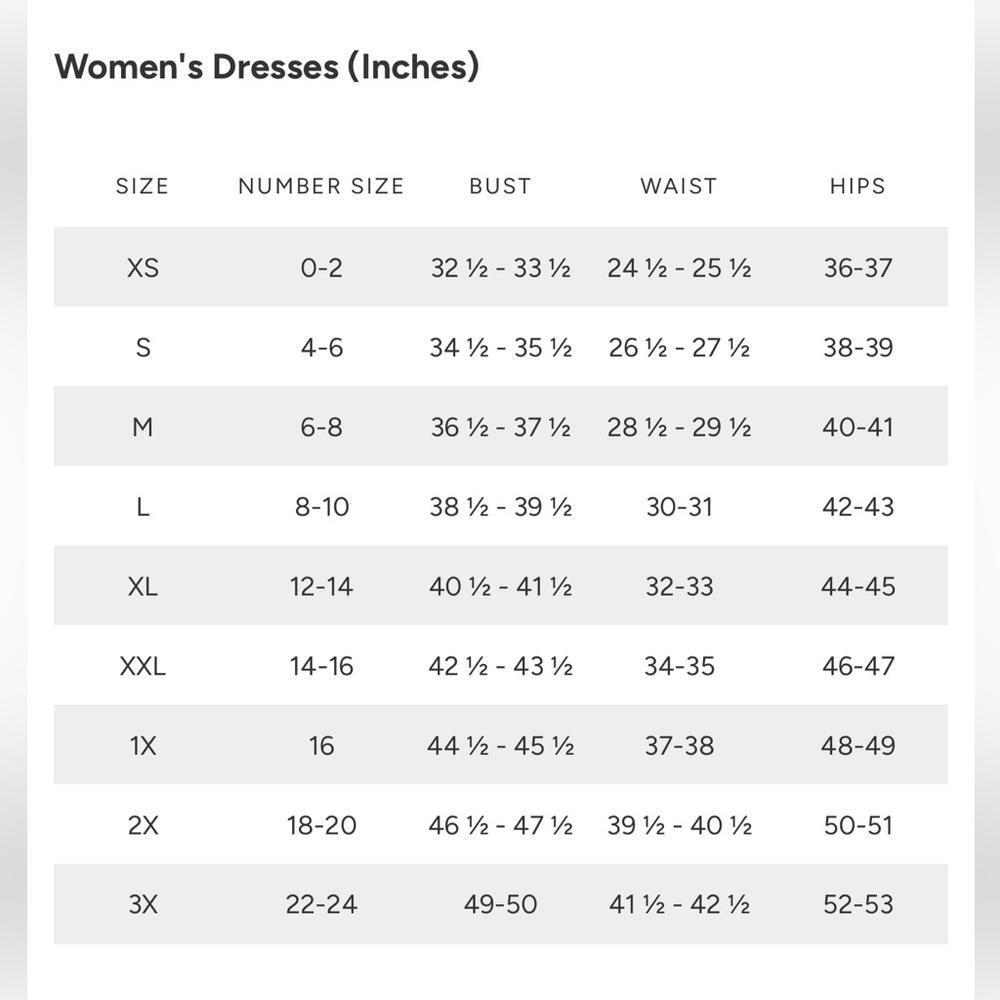Click the S size label
This screenshot has height=1000, width=1000.
point(143,347)
